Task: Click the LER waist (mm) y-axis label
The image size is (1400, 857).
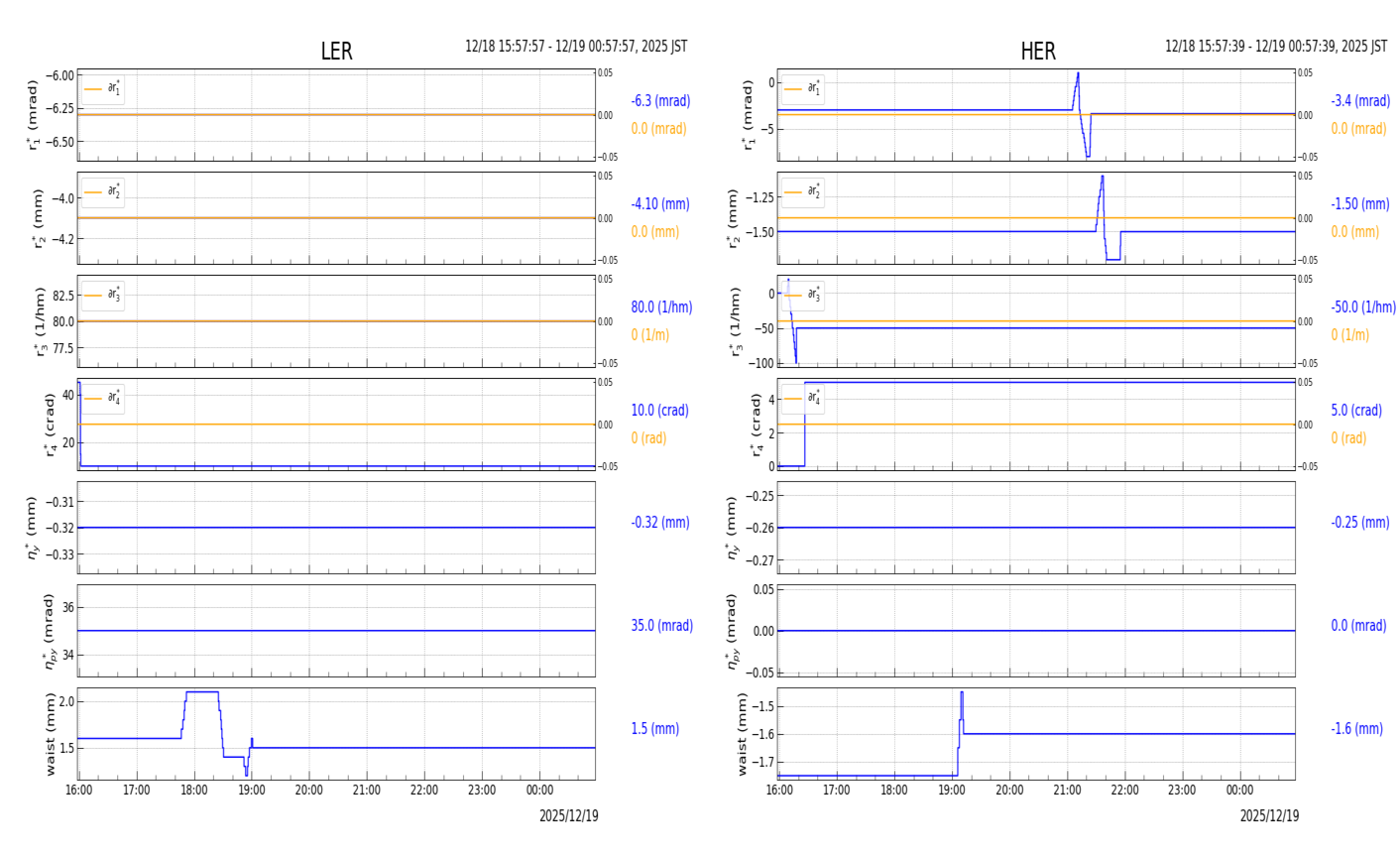Action: (x=49, y=734)
